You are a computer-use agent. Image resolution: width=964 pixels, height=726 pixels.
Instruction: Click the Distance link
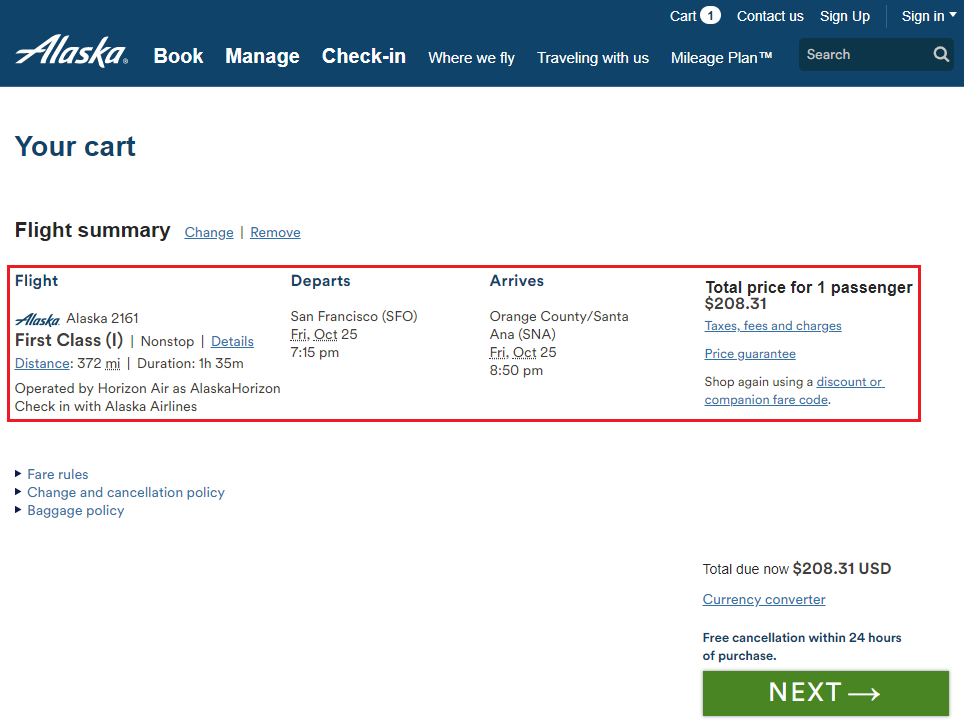point(42,363)
